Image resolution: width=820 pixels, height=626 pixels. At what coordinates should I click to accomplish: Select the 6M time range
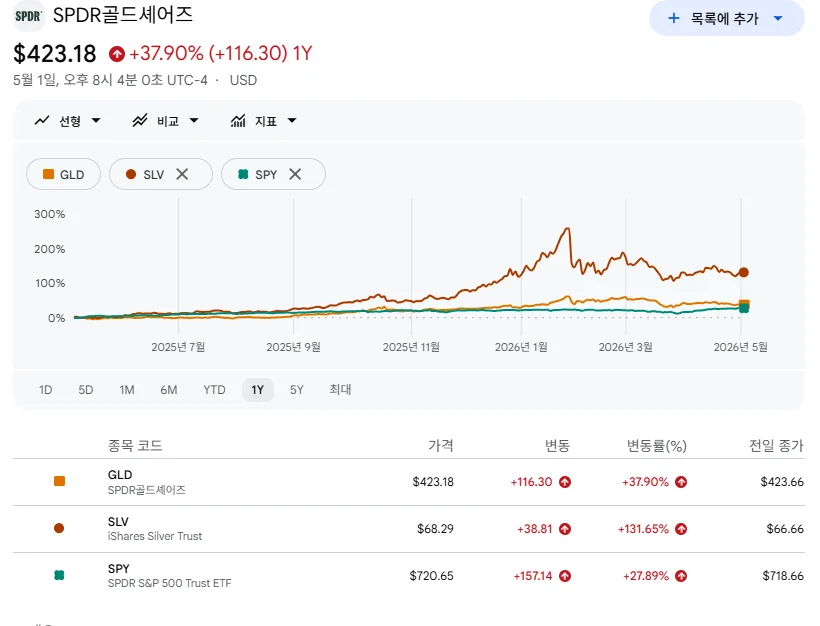pyautogui.click(x=169, y=390)
